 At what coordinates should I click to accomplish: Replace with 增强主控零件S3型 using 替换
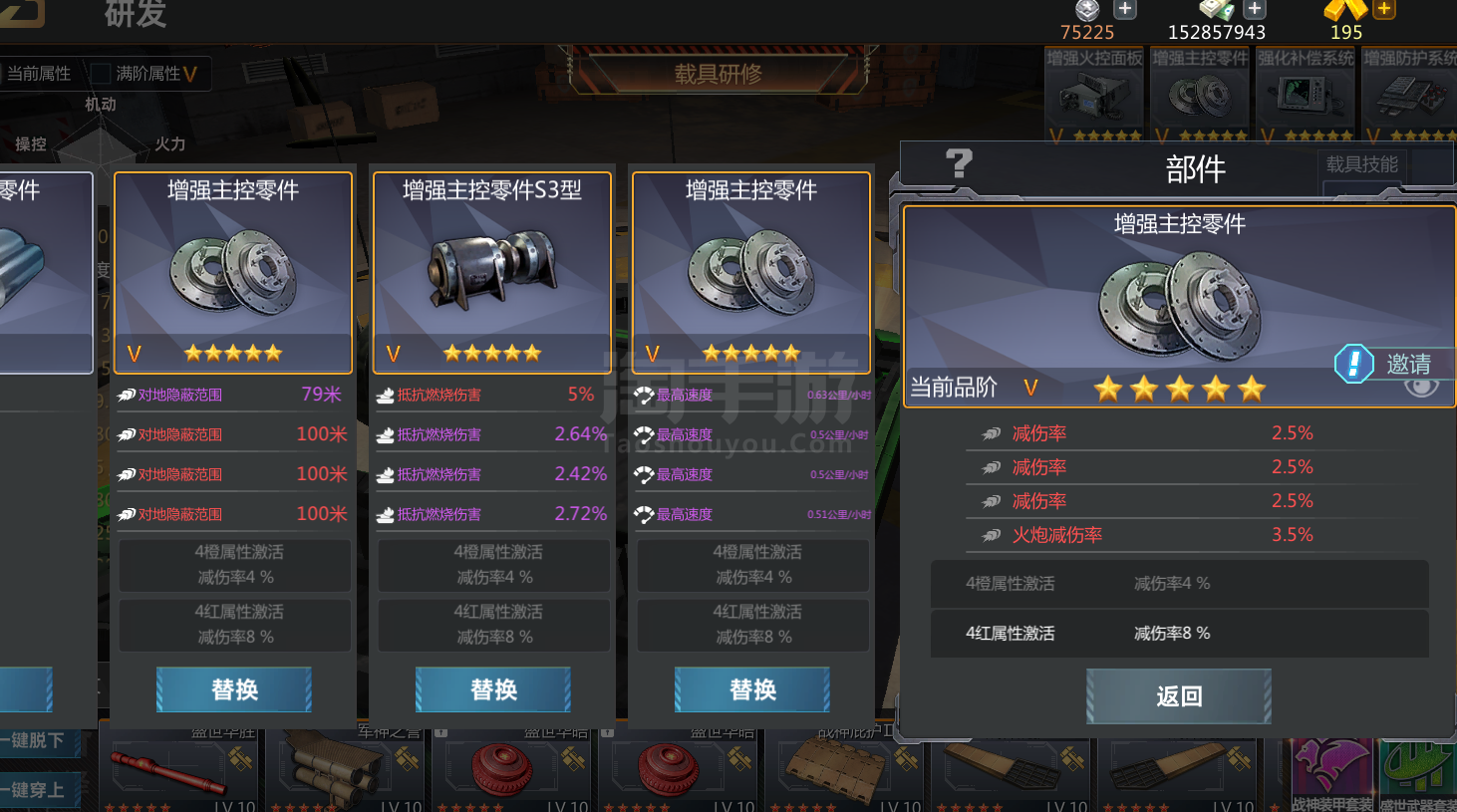(x=493, y=689)
